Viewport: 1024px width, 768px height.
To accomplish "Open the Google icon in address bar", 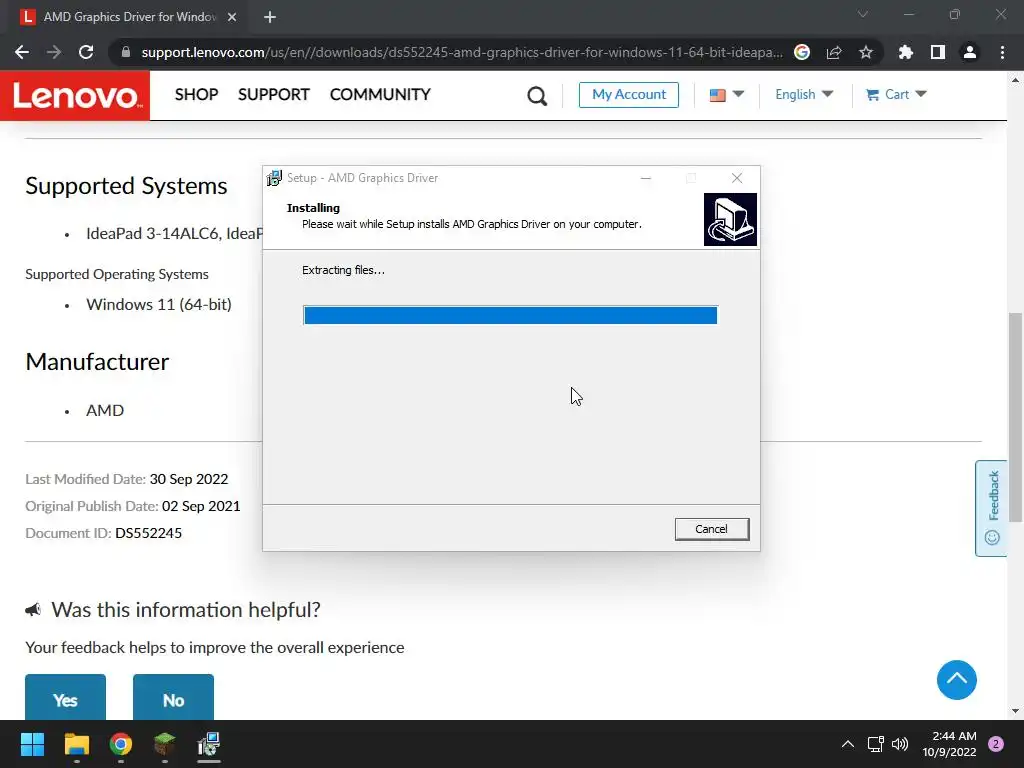I will tap(802, 52).
